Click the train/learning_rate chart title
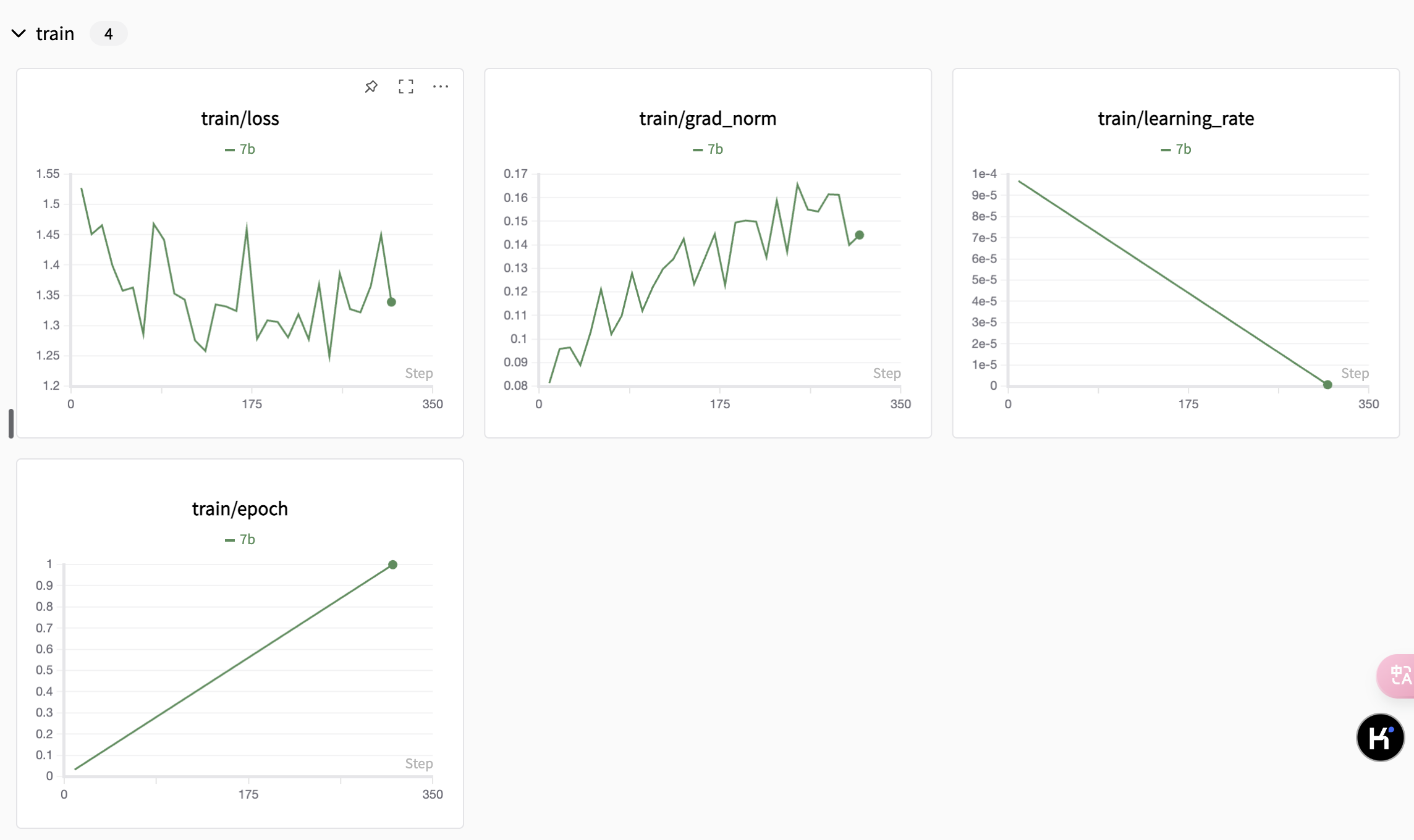This screenshot has width=1414, height=840. pyautogui.click(x=1175, y=118)
